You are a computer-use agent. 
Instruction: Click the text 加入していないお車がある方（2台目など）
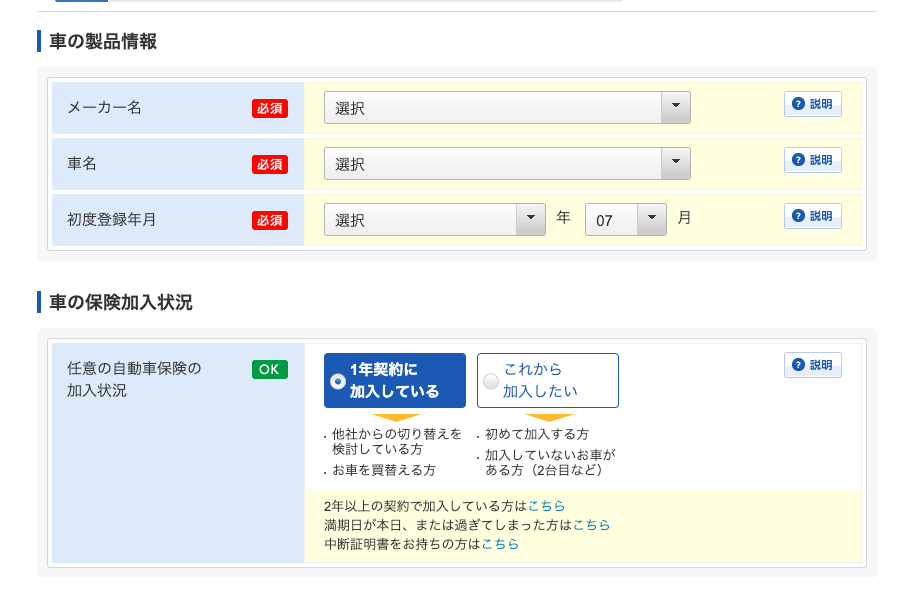pyautogui.click(x=551, y=462)
